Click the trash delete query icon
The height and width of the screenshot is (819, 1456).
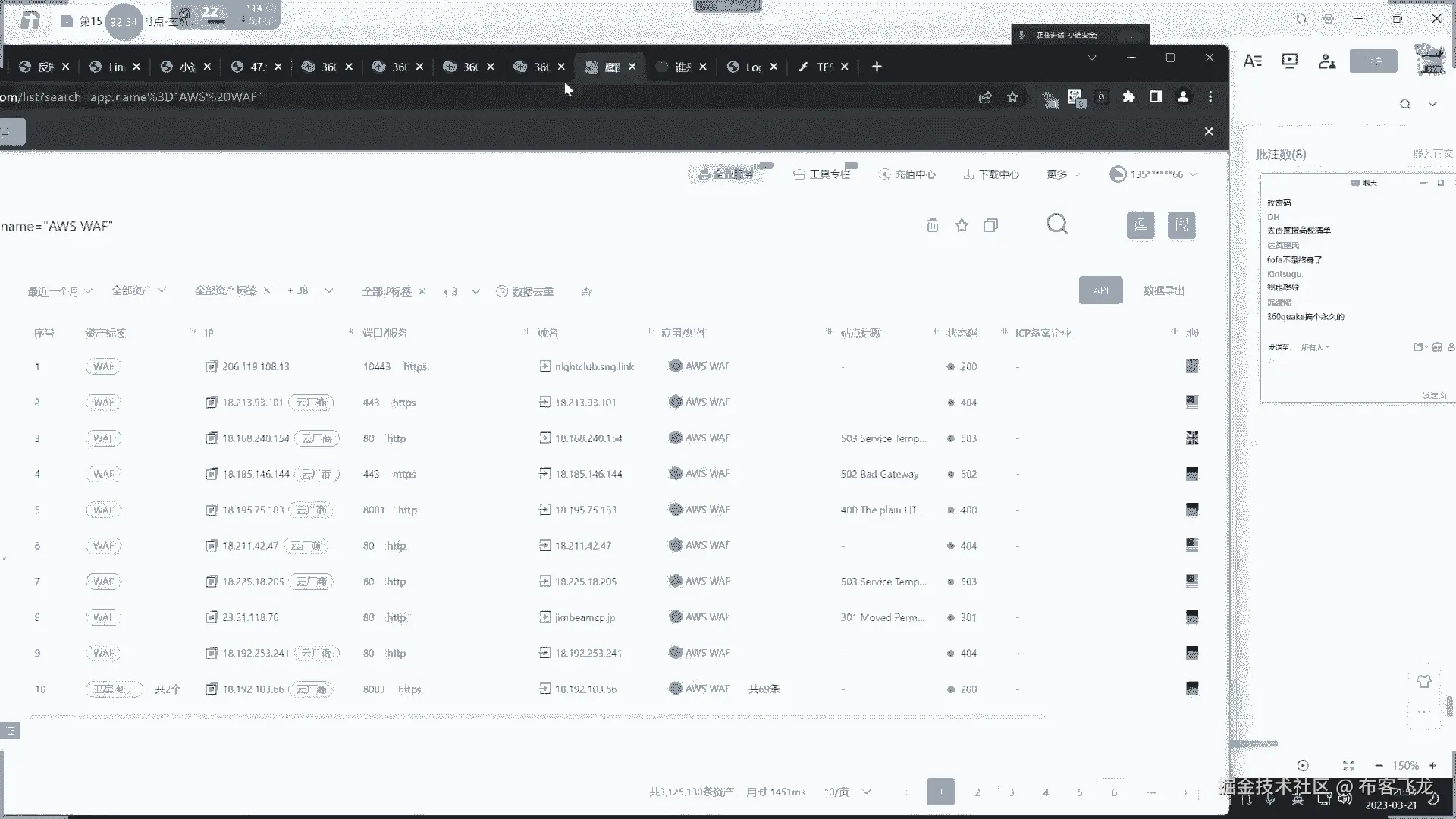[933, 225]
